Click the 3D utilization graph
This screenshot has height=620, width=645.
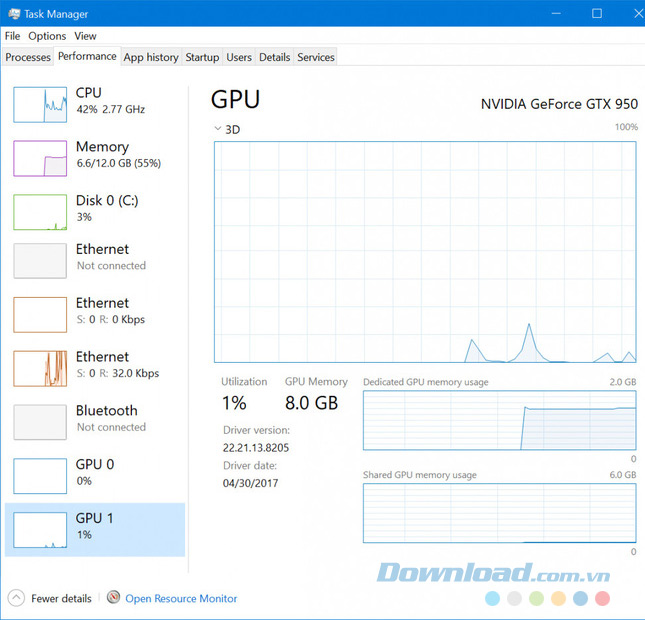[425, 252]
